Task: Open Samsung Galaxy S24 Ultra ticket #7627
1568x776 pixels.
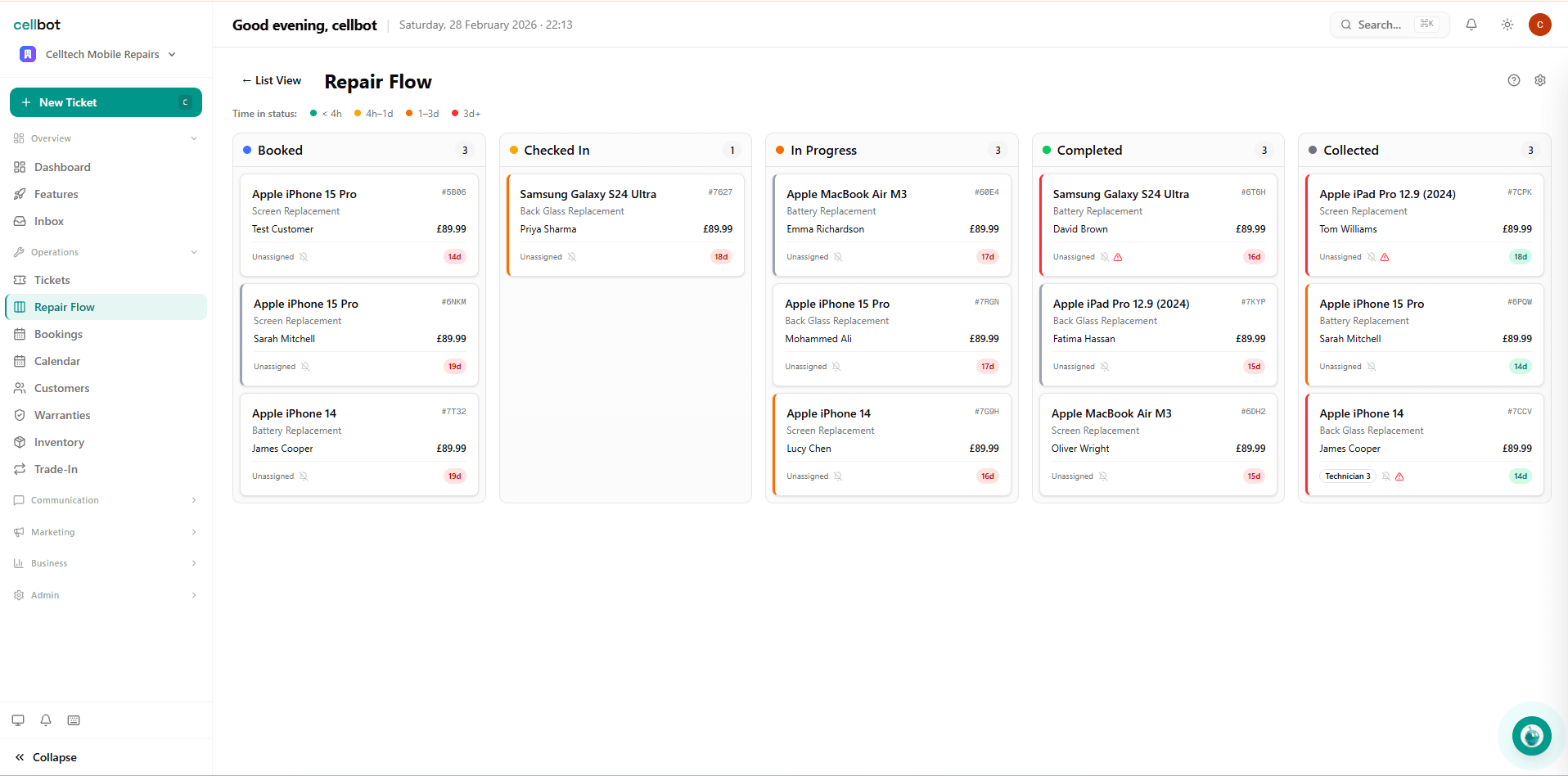Action: pos(625,225)
